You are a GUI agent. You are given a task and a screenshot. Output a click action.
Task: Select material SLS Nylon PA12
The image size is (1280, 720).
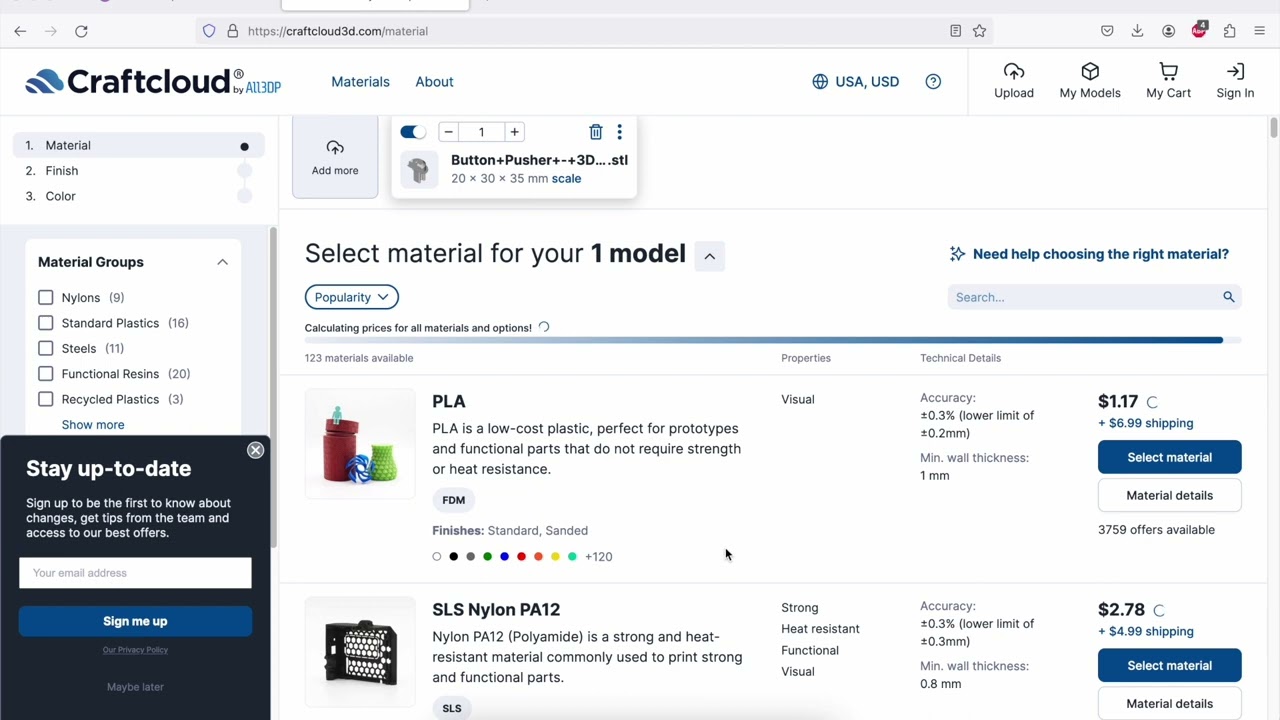tap(1169, 665)
